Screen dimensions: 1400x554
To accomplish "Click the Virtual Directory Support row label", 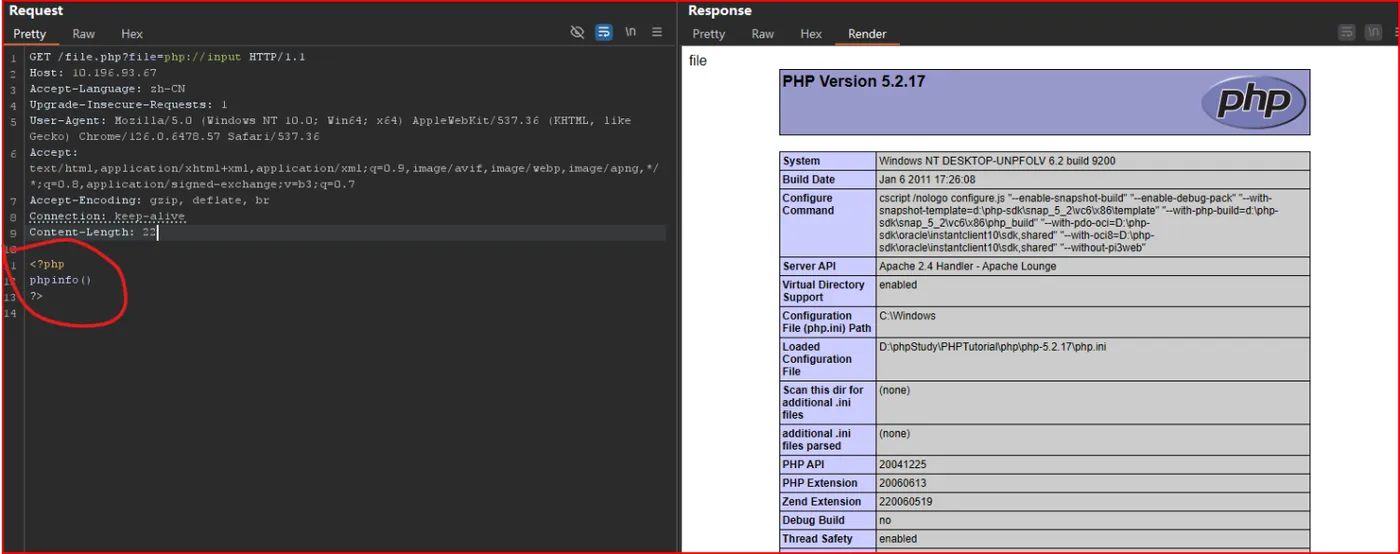I will pyautogui.click(x=823, y=291).
